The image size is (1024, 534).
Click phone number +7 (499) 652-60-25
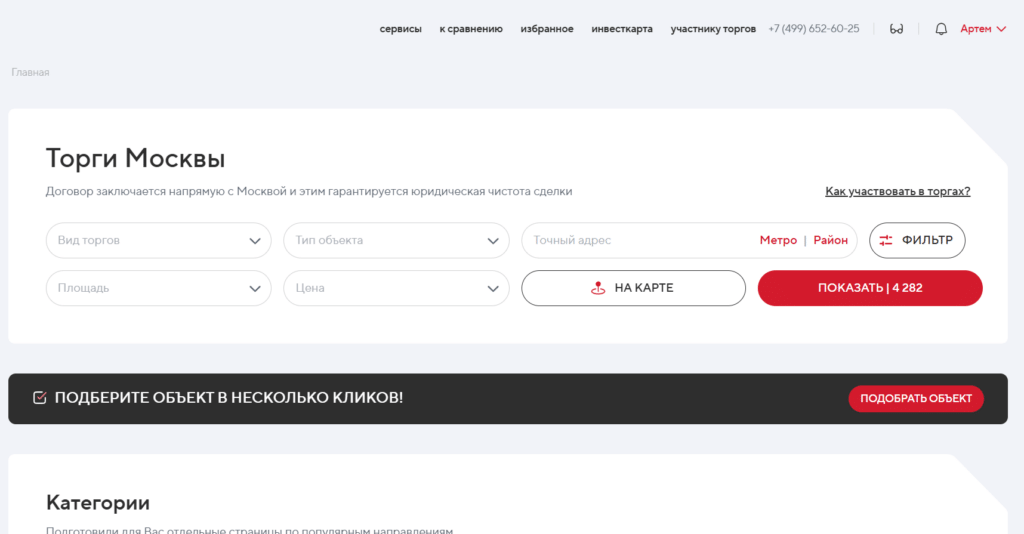click(814, 29)
